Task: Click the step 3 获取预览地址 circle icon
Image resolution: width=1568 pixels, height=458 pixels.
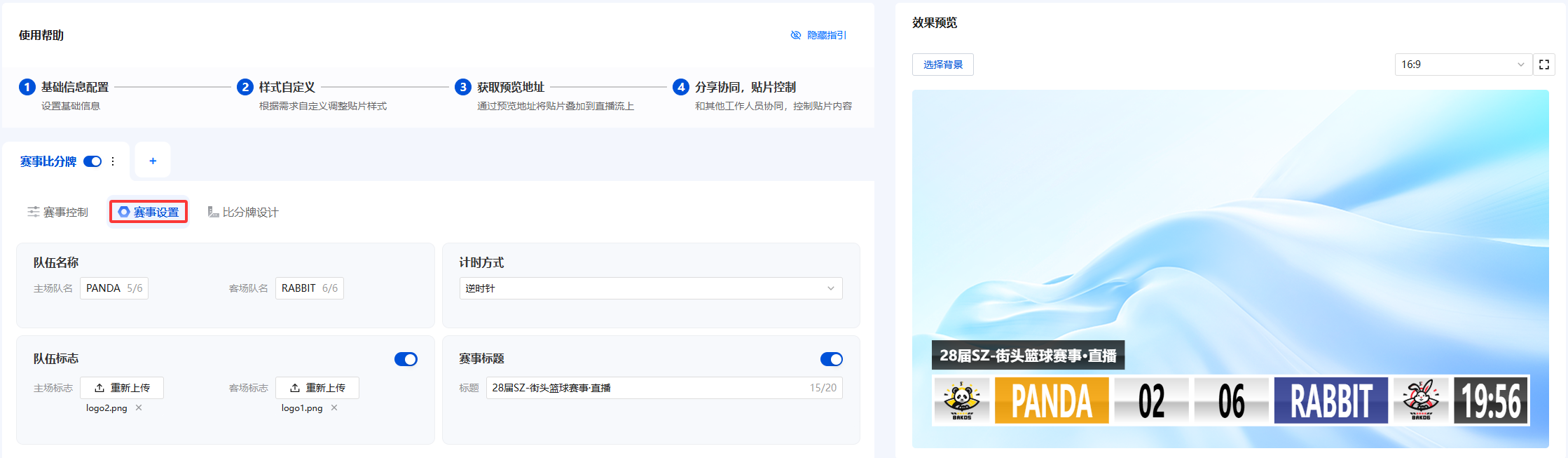Action: (462, 87)
